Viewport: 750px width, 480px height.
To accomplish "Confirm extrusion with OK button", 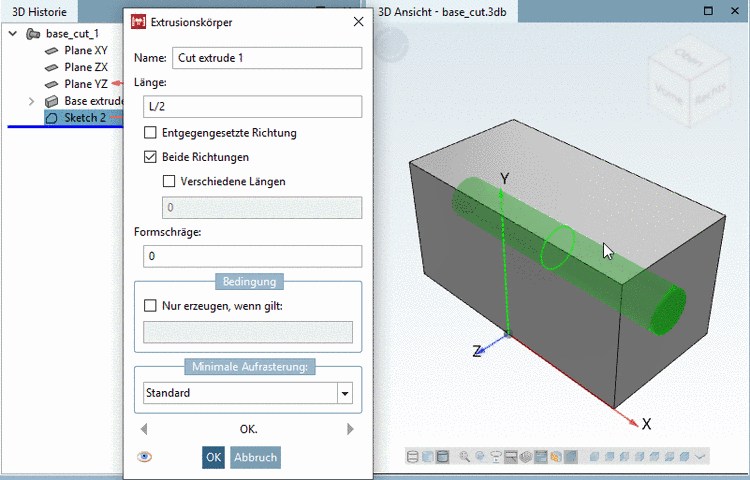I will (x=213, y=458).
